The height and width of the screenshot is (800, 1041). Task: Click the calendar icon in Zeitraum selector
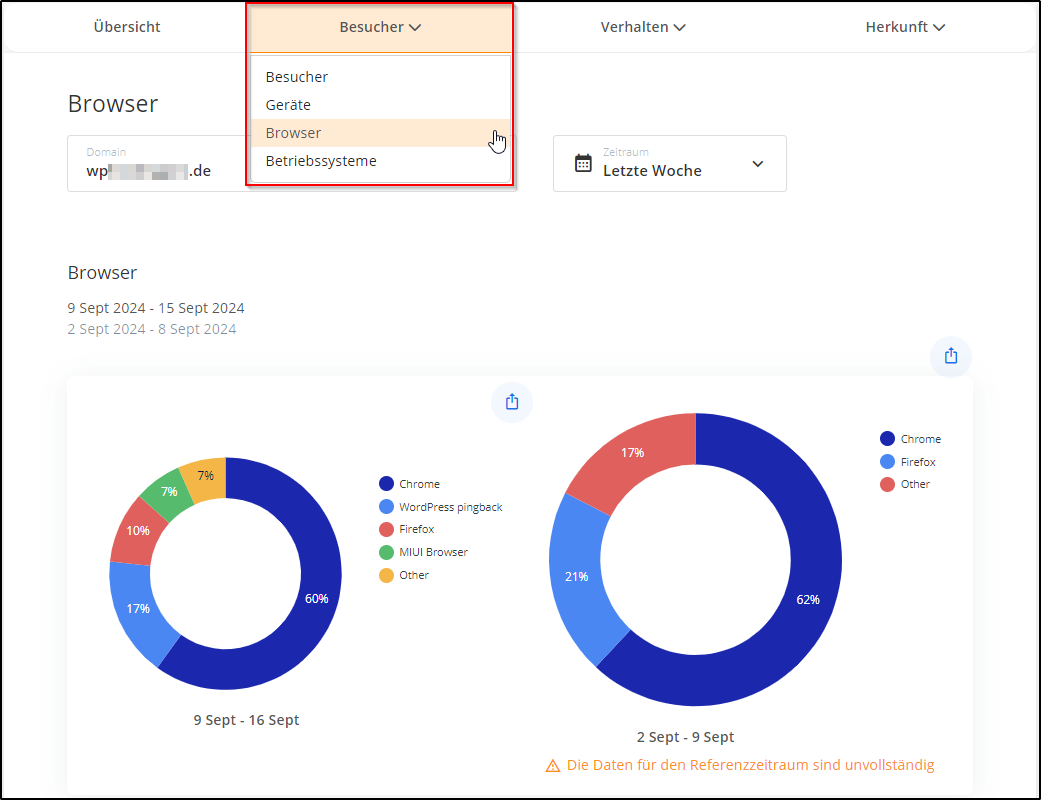point(583,163)
